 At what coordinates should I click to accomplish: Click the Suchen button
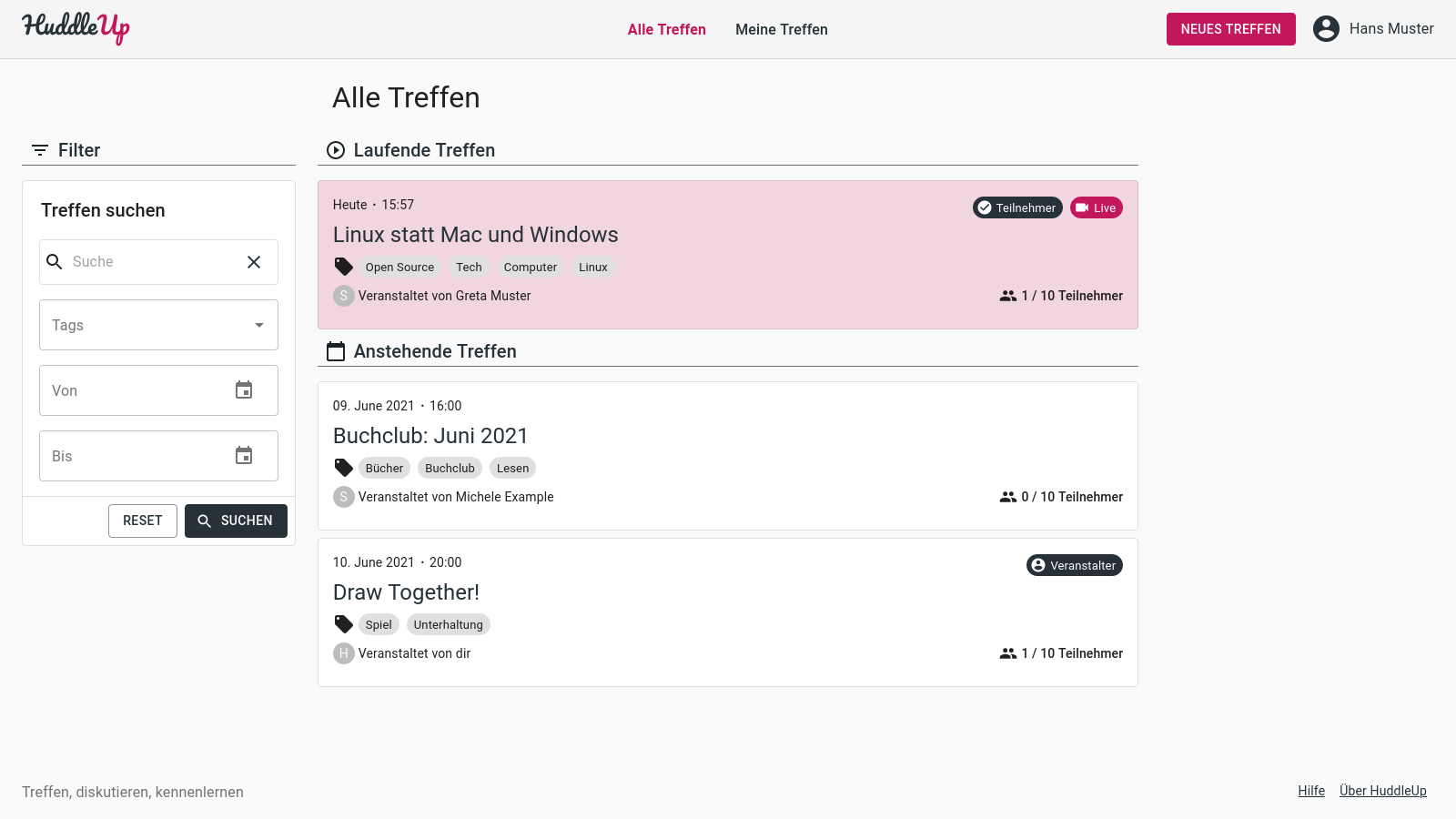click(236, 521)
